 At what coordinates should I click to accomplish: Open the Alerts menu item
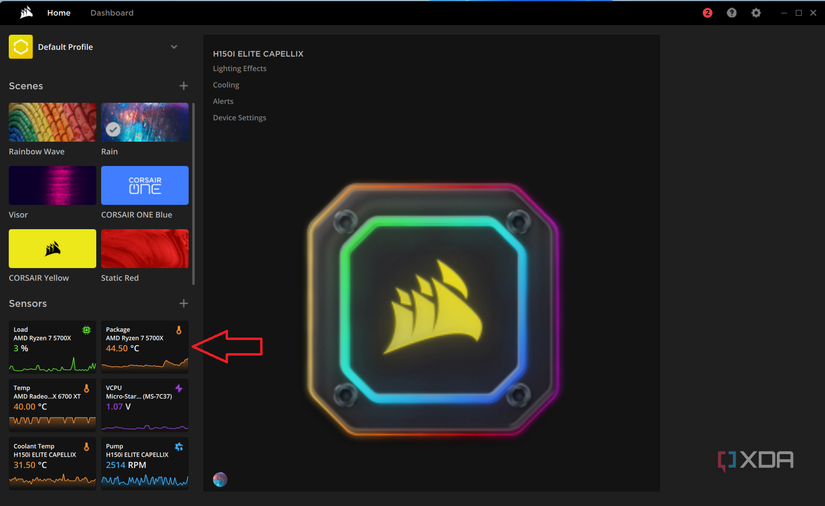pos(223,101)
